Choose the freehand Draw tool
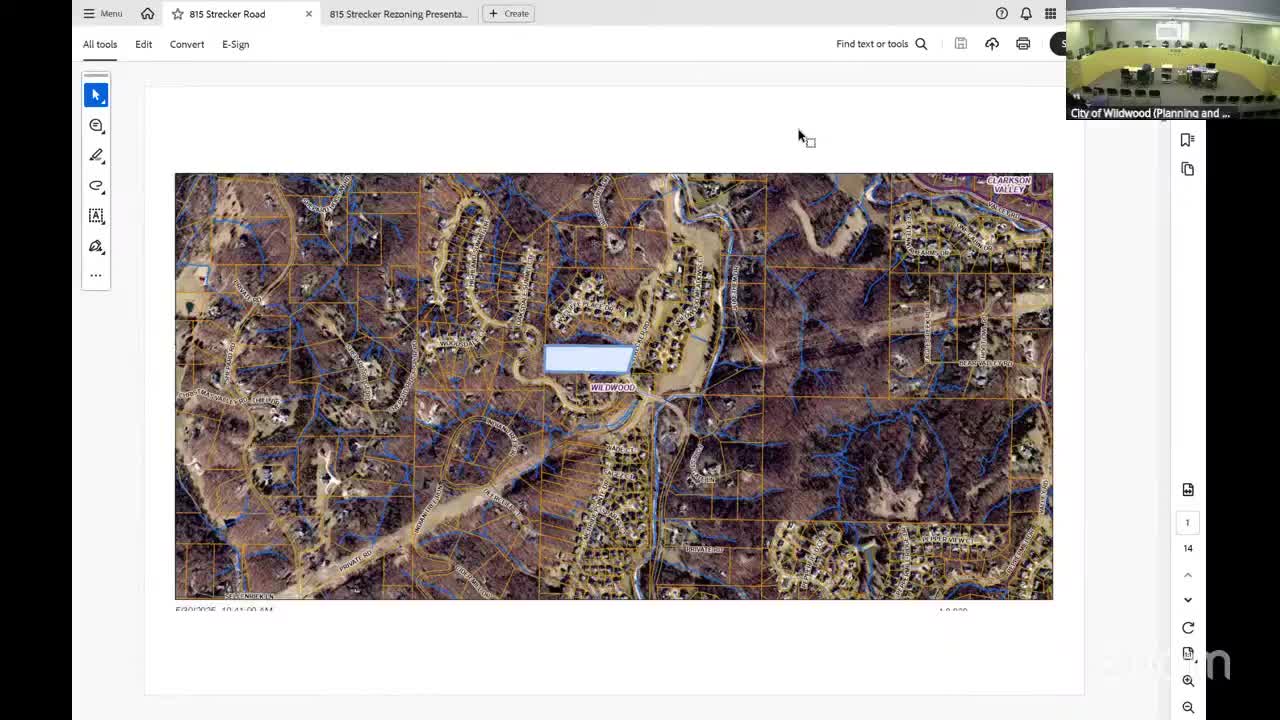 click(x=96, y=185)
